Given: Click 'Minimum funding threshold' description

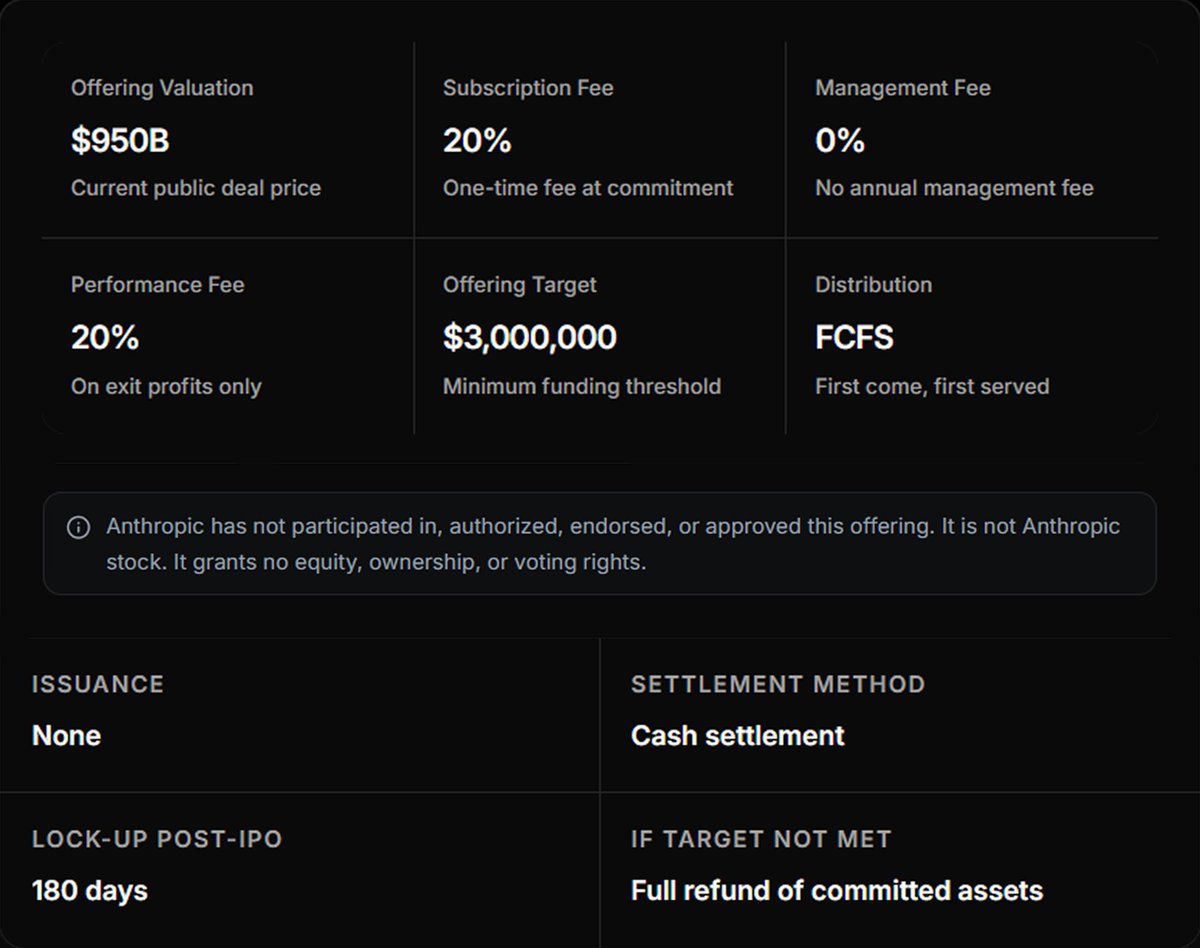Looking at the screenshot, I should pyautogui.click(x=582, y=387).
